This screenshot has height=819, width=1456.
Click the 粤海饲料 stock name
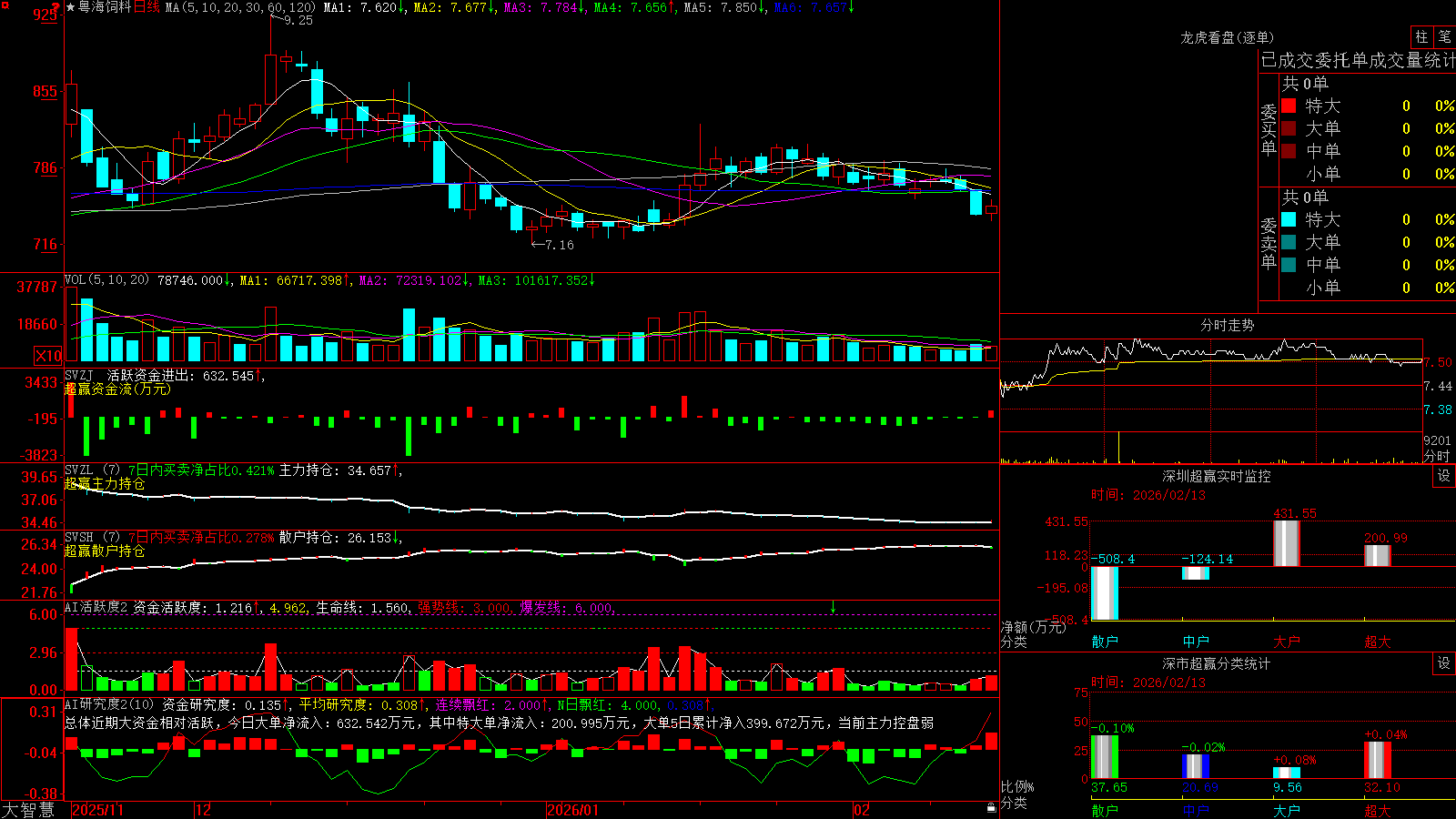[x=105, y=7]
